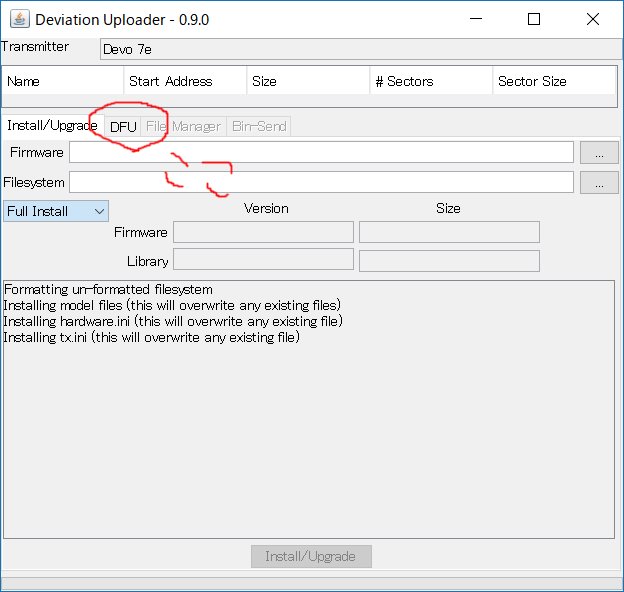
Task: Browse for a Firmware file
Action: (599, 152)
